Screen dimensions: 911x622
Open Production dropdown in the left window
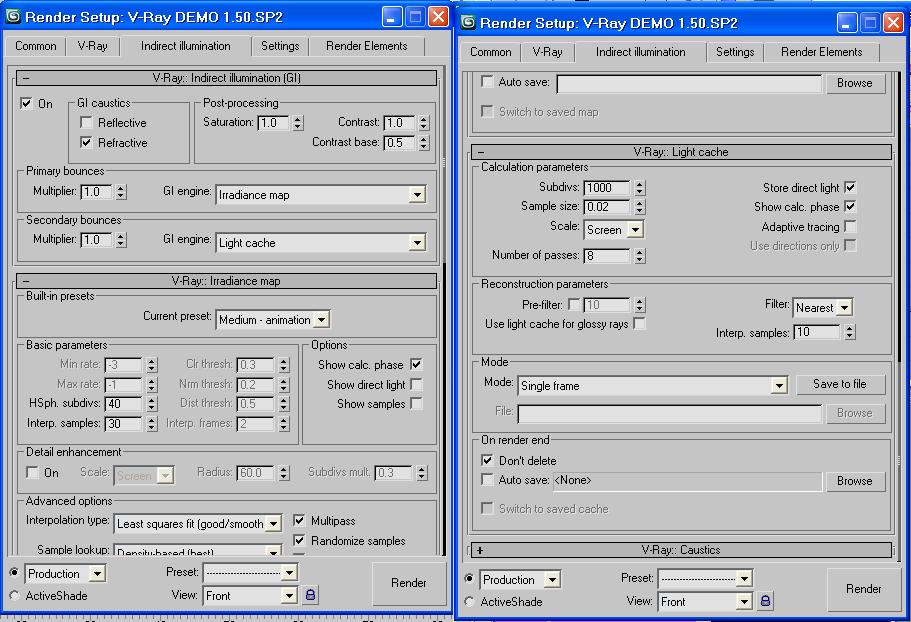point(97,574)
